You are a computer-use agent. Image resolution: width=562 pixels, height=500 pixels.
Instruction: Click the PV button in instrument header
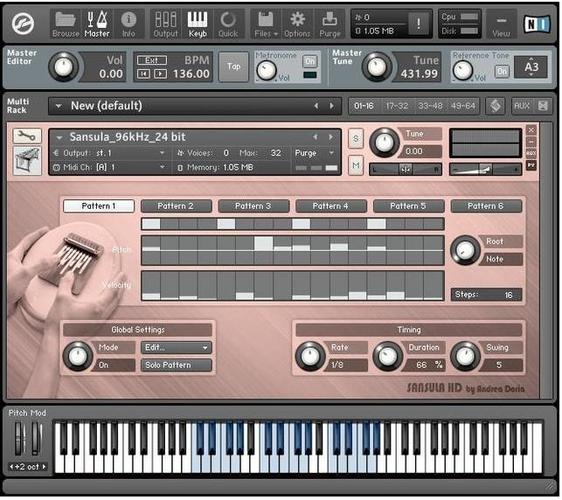click(x=532, y=165)
